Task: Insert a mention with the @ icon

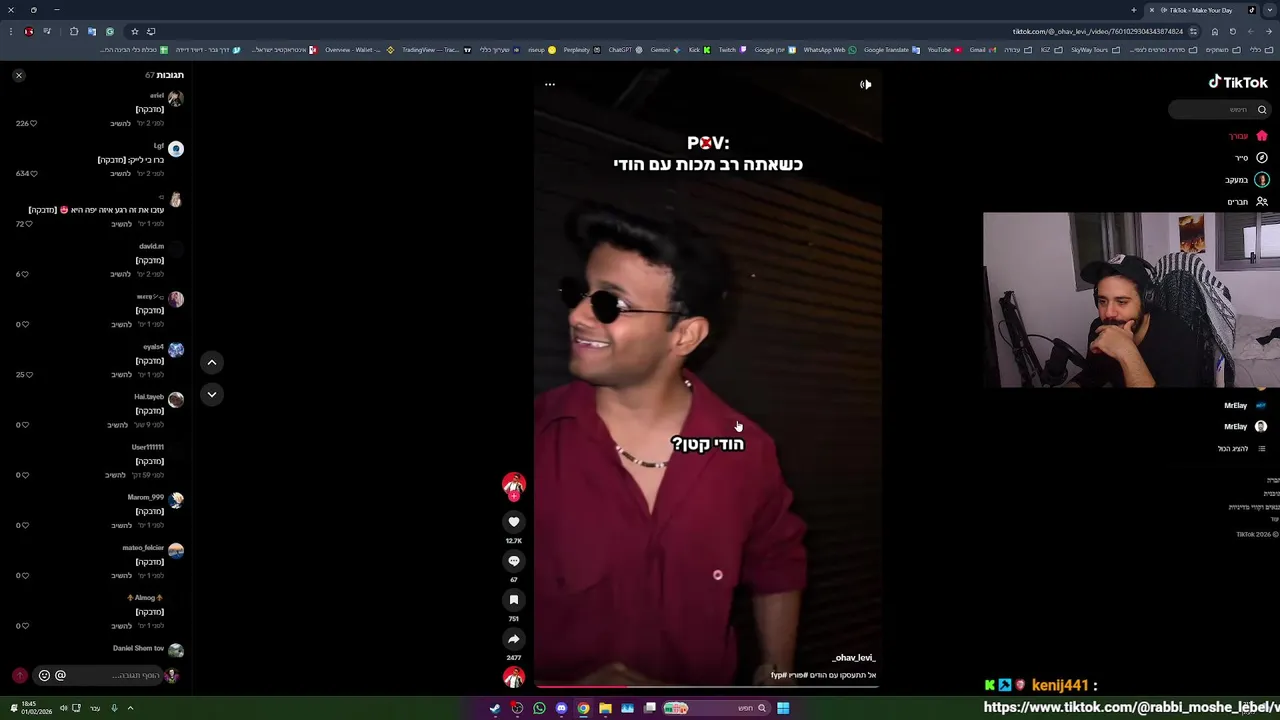Action: (x=60, y=675)
